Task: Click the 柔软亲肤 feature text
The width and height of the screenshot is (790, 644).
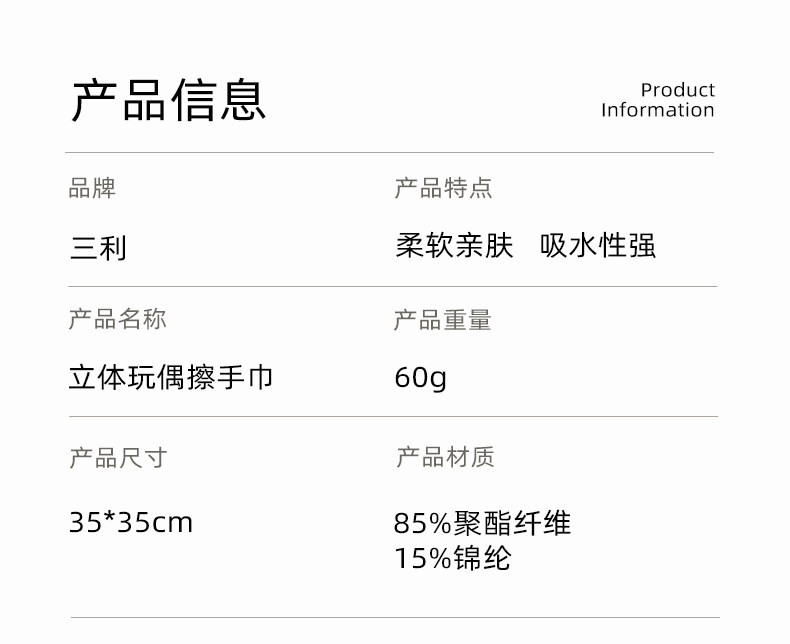Action: pyautogui.click(x=454, y=246)
